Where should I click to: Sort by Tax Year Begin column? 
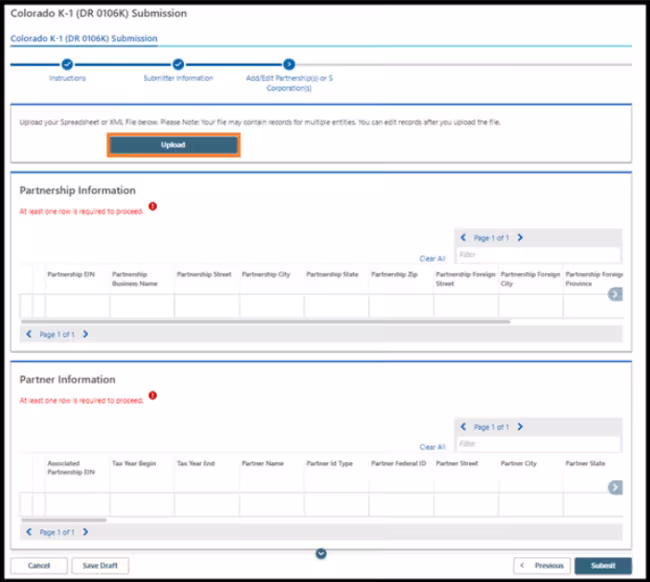(134, 463)
